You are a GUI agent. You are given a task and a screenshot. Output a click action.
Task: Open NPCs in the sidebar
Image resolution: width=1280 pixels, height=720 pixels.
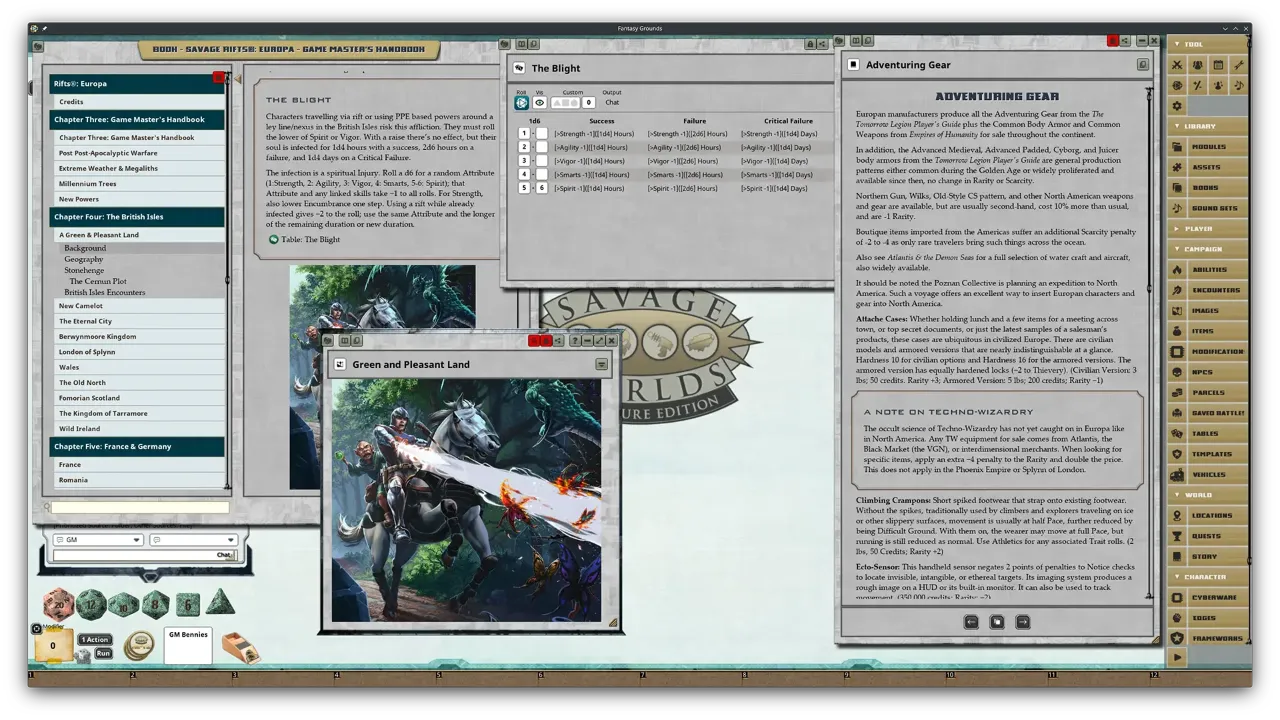[1207, 372]
